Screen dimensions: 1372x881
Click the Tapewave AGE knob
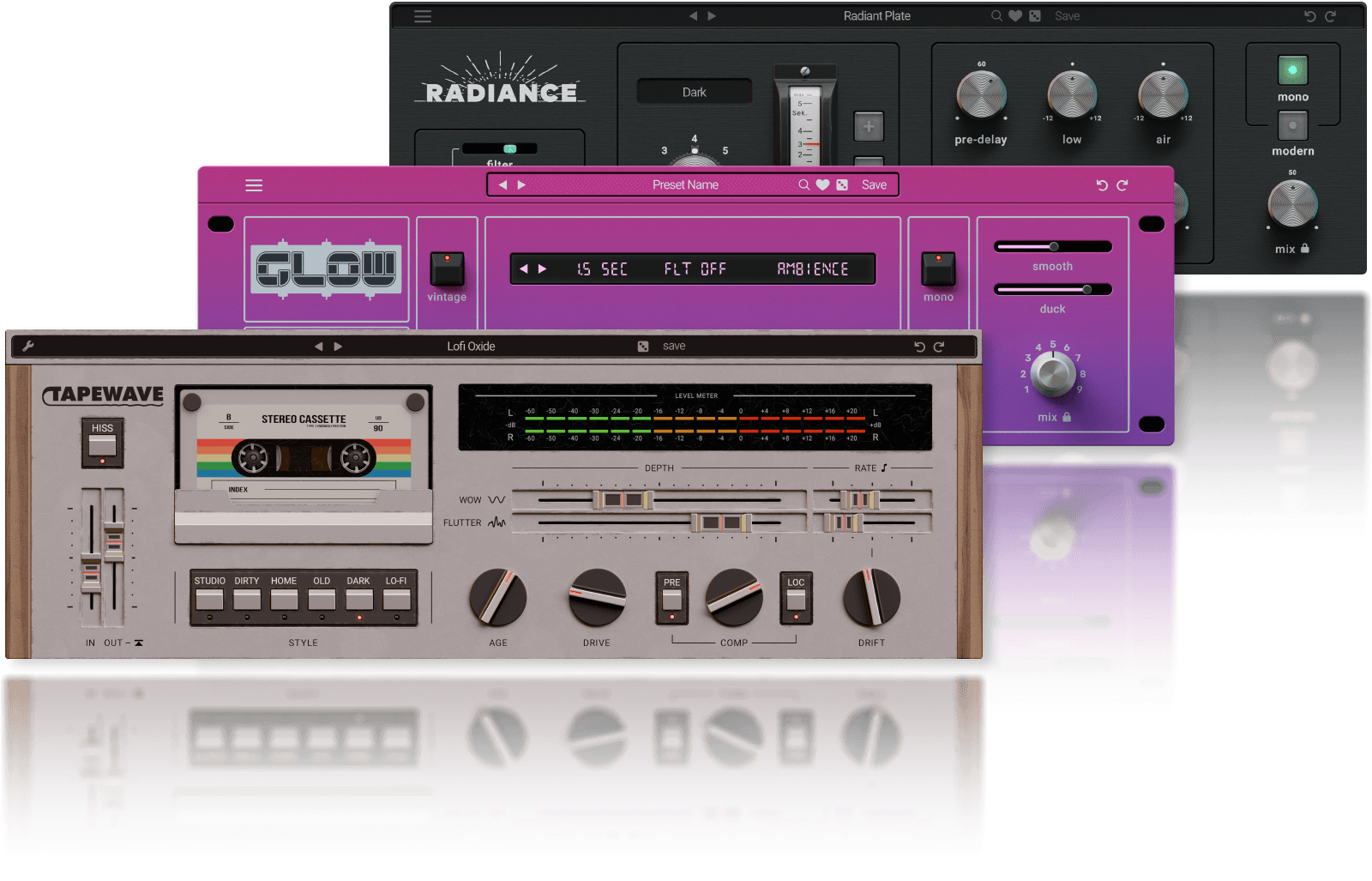(x=498, y=597)
